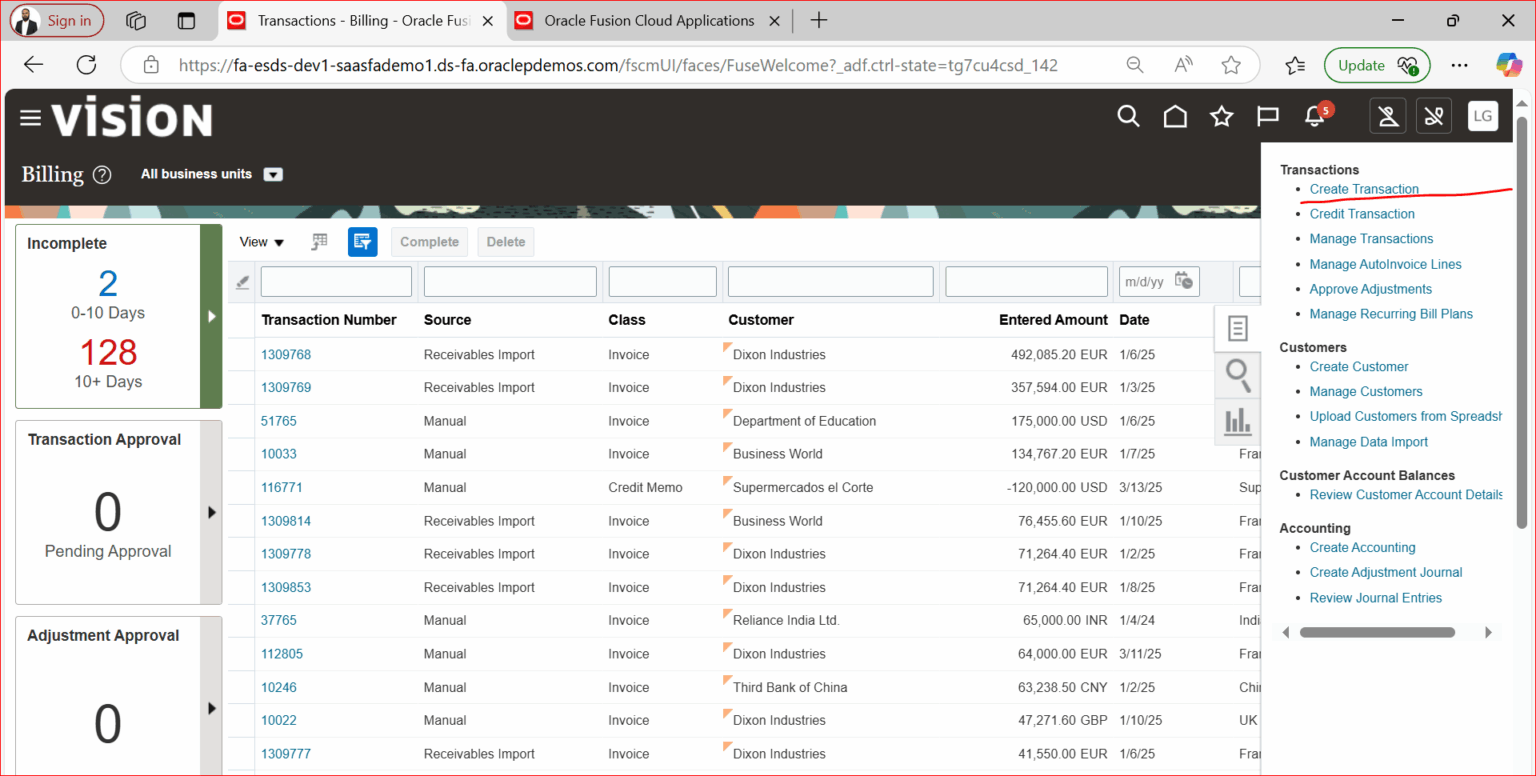Click the Complete button in the toolbar

click(x=429, y=241)
